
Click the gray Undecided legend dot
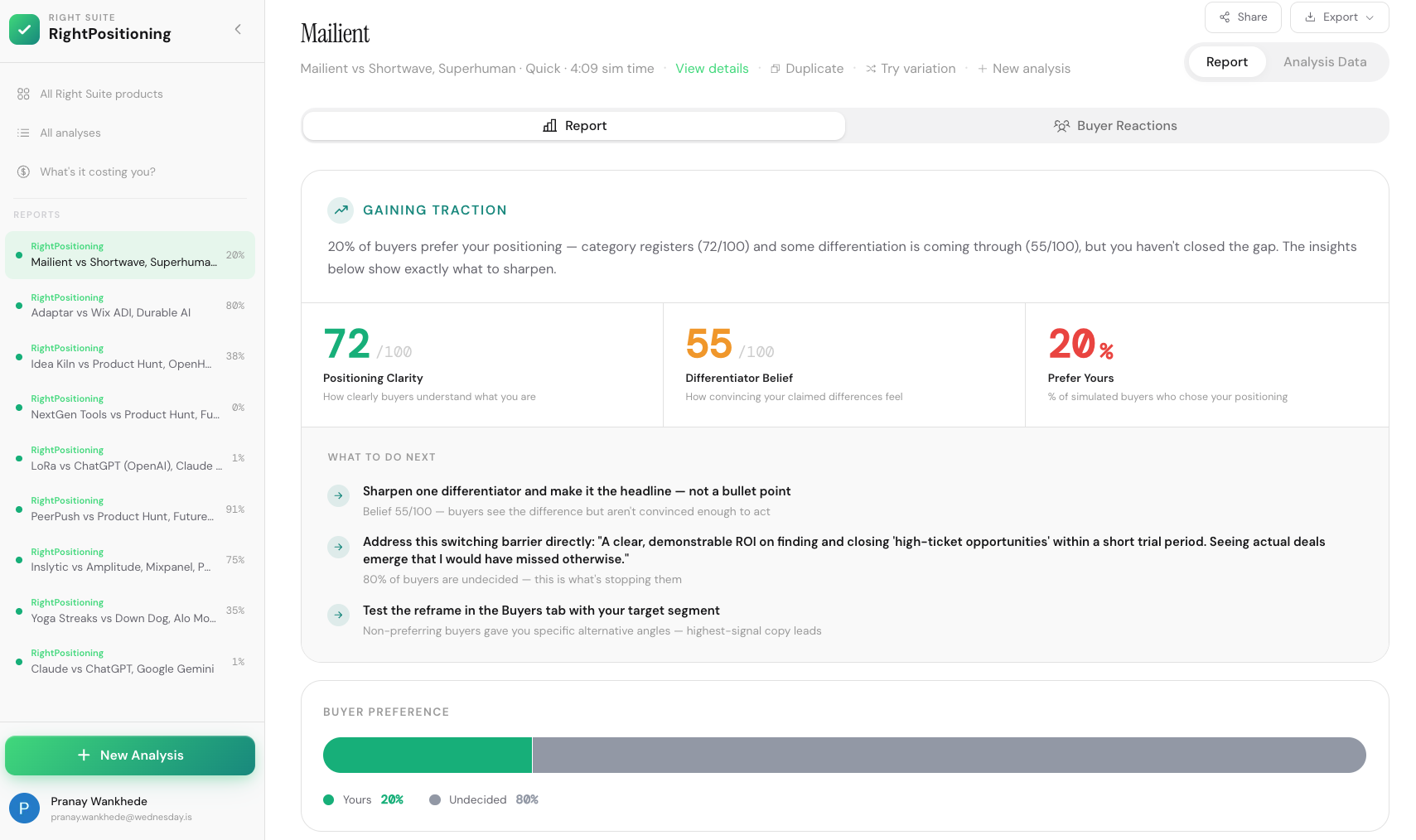(x=435, y=800)
